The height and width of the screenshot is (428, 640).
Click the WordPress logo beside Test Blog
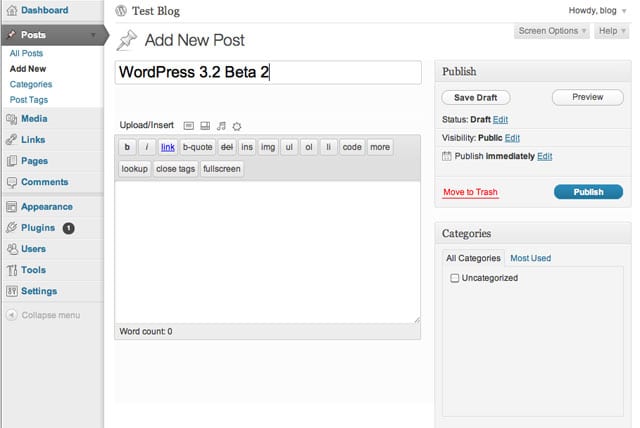click(x=122, y=12)
